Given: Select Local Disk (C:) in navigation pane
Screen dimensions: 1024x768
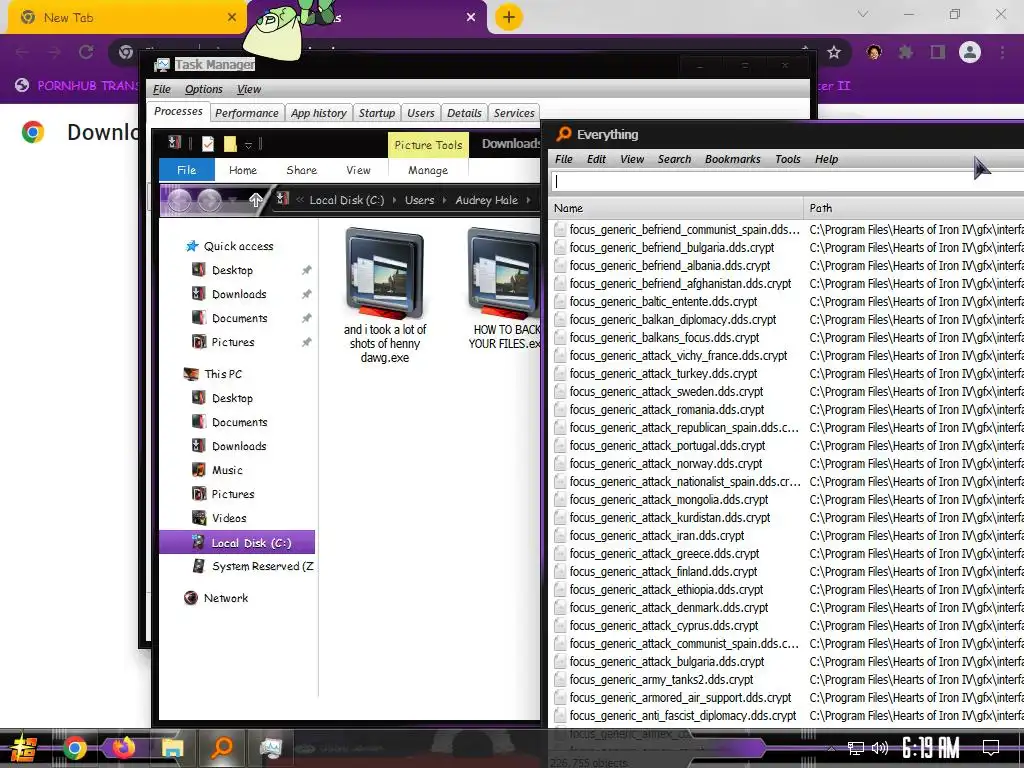Looking at the screenshot, I should 237,543.
